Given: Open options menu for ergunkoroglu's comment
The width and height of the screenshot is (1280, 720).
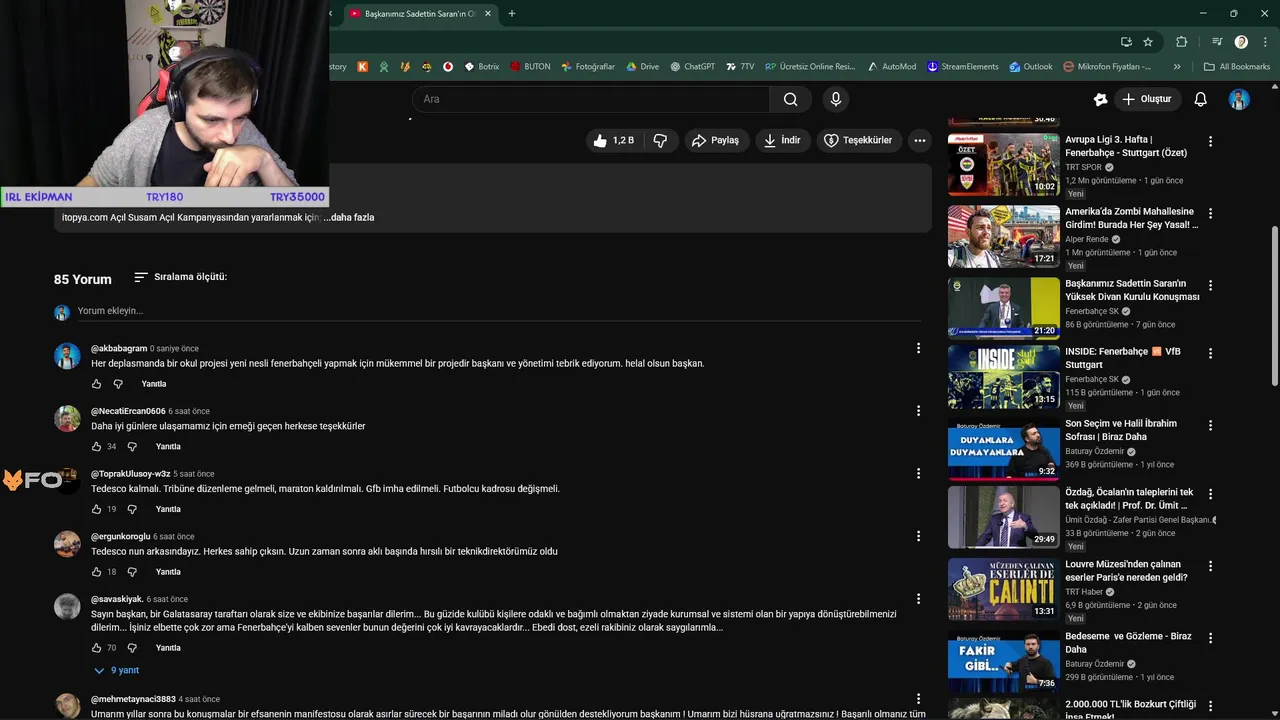Looking at the screenshot, I should pyautogui.click(x=918, y=536).
